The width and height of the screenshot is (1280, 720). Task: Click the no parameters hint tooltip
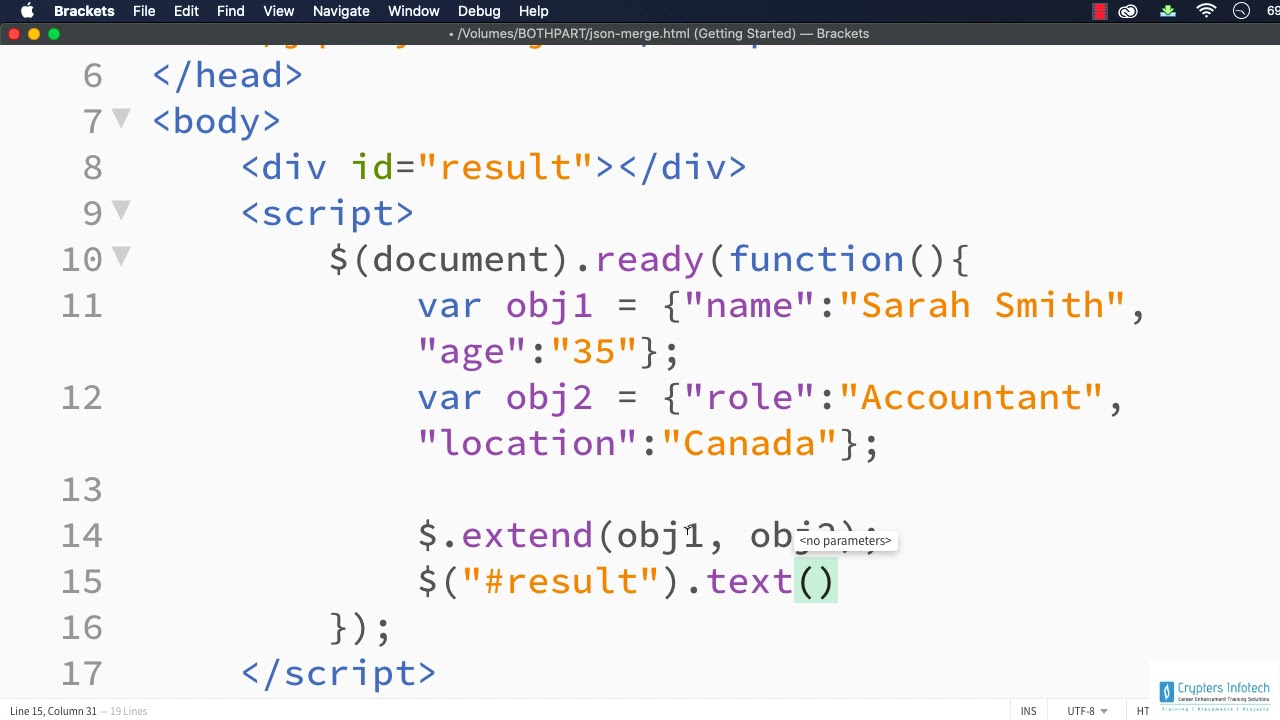tap(845, 541)
